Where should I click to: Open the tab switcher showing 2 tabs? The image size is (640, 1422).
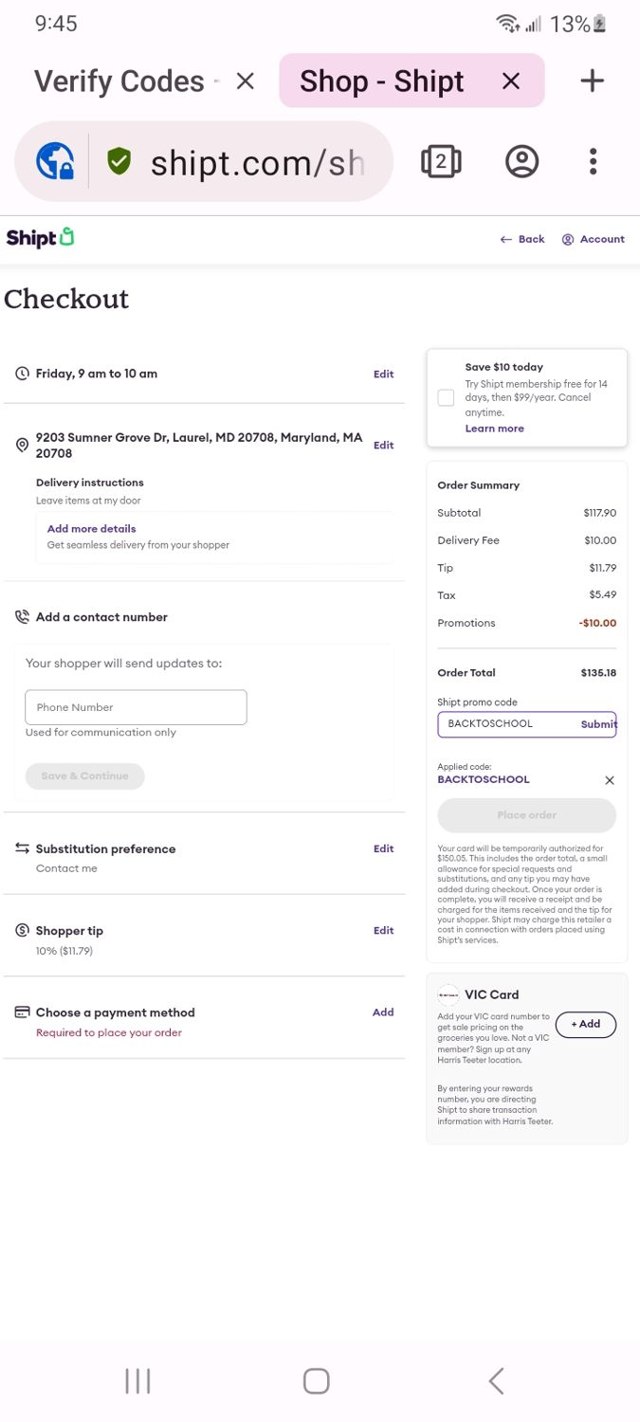(x=441, y=161)
